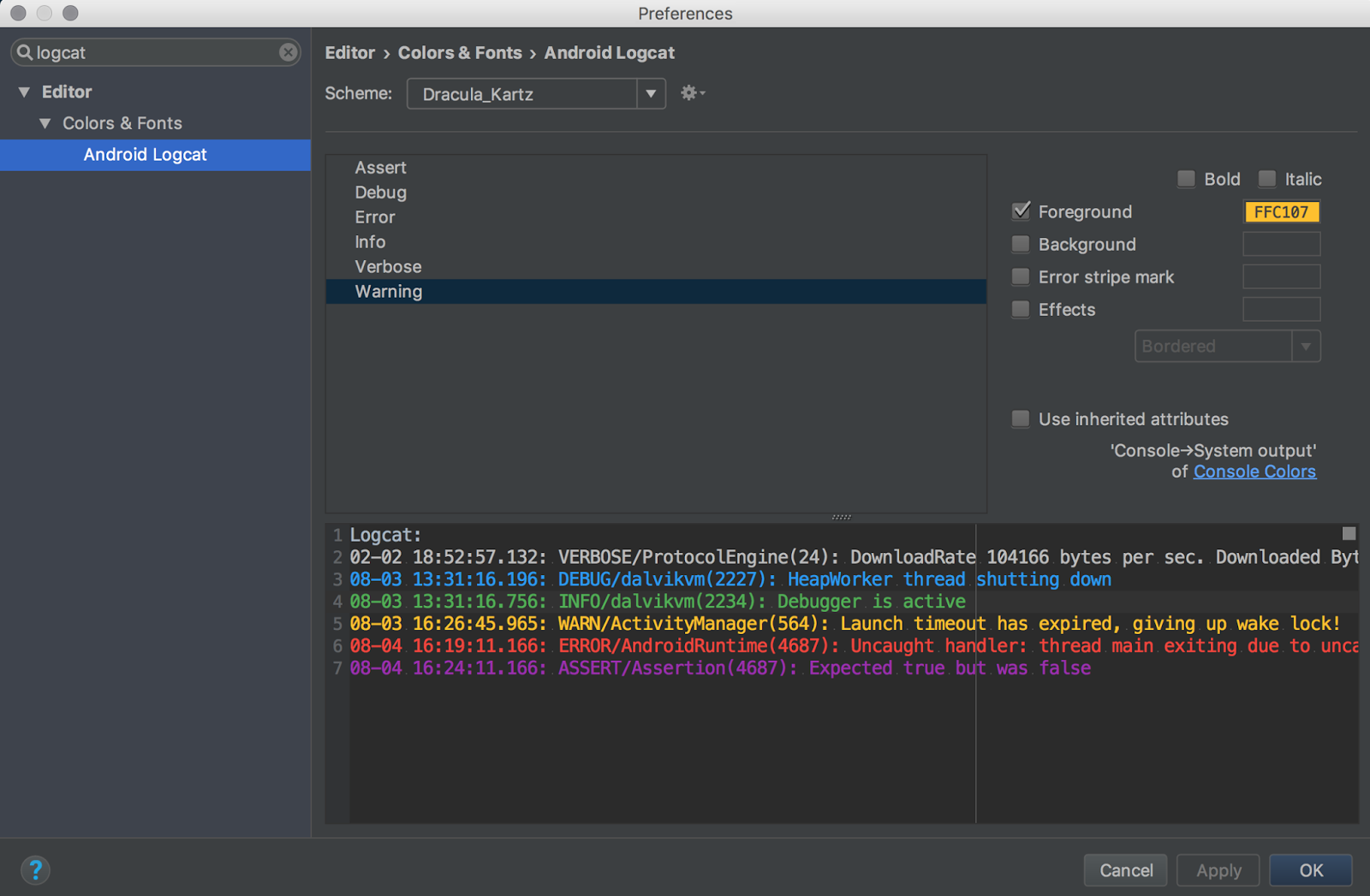Open the Scheme dropdown
1370x896 pixels.
pos(651,94)
